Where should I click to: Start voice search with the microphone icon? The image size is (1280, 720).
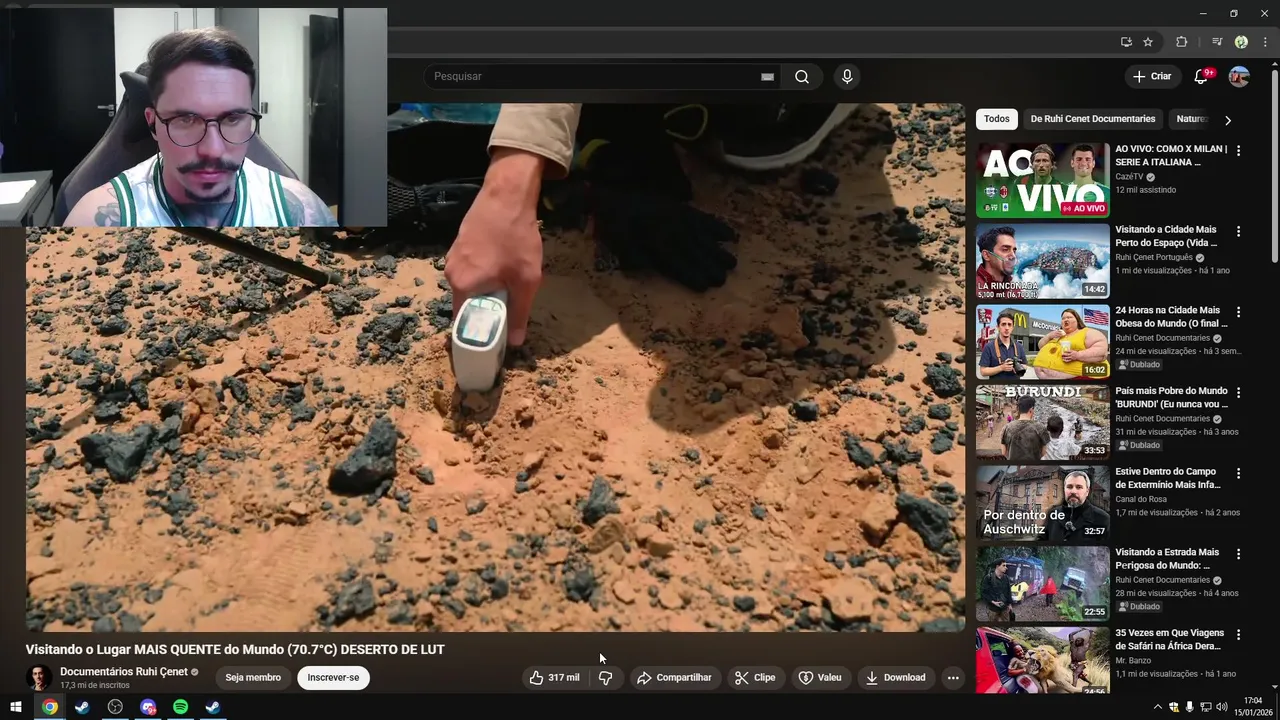coord(847,77)
